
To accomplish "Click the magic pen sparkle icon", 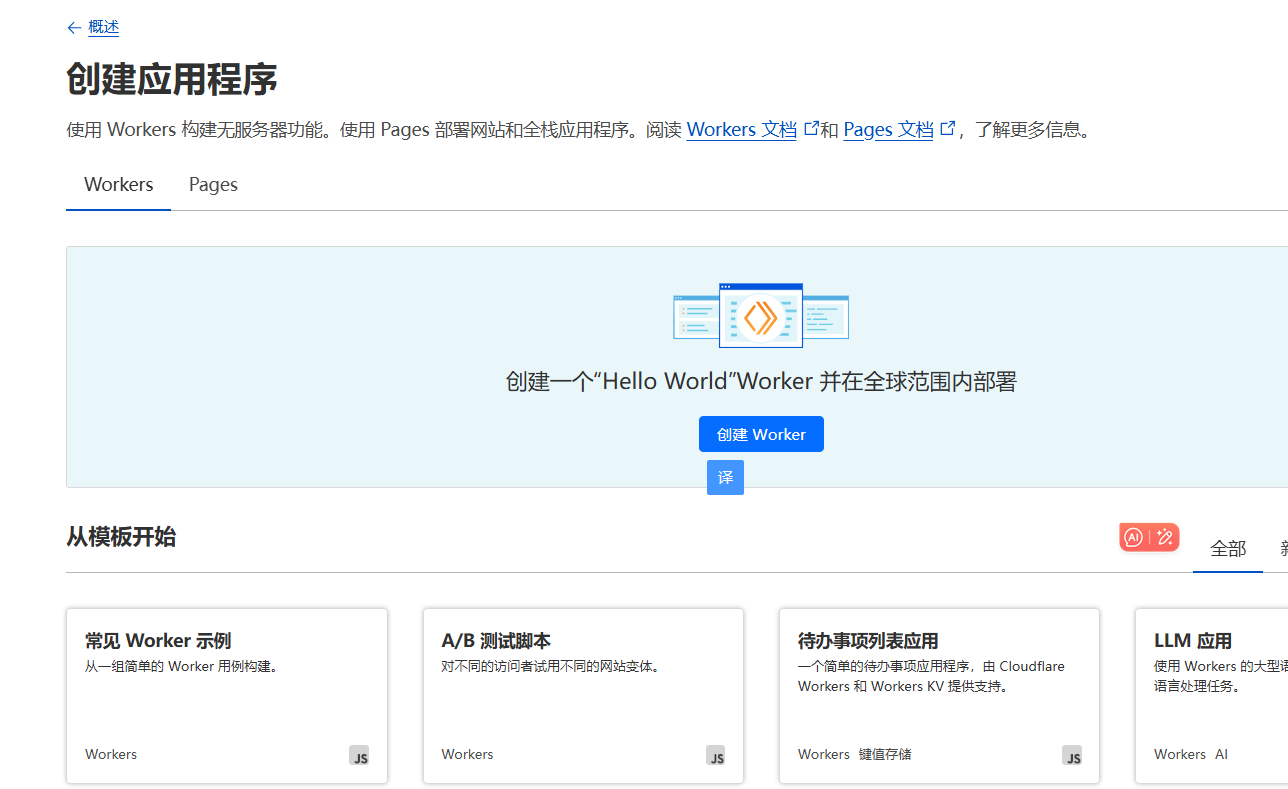I will 1164,537.
